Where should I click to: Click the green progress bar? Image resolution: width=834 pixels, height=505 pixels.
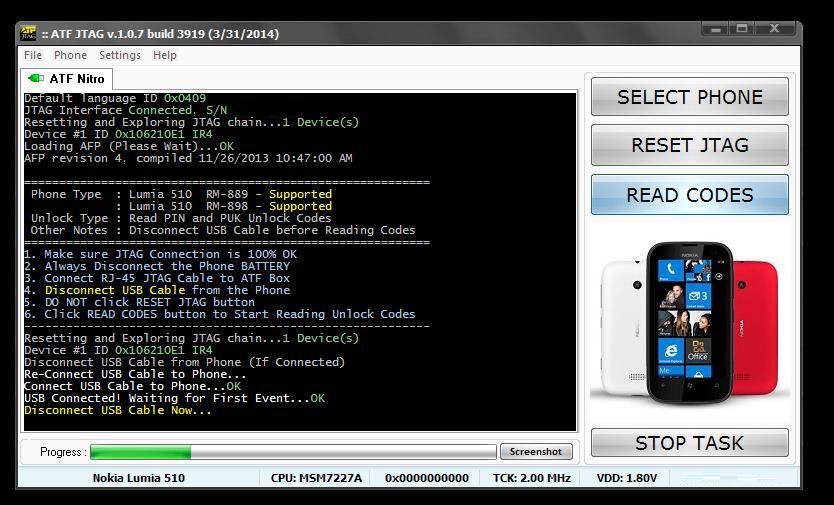(x=293, y=452)
